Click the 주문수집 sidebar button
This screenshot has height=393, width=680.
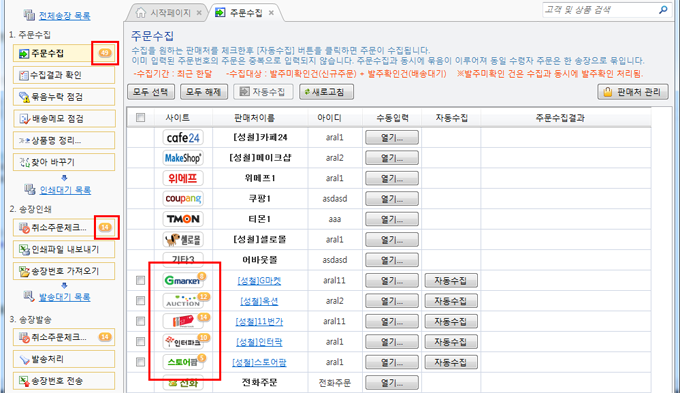(x=64, y=53)
